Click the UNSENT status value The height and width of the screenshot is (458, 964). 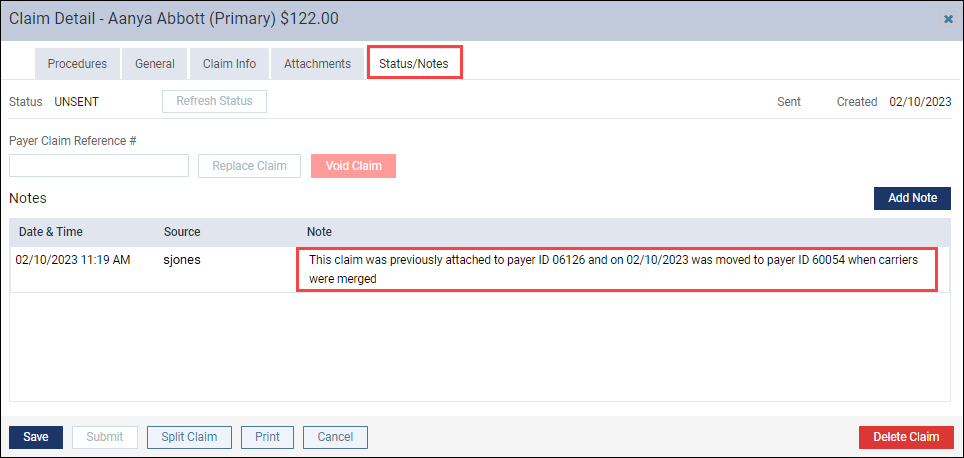coord(77,102)
